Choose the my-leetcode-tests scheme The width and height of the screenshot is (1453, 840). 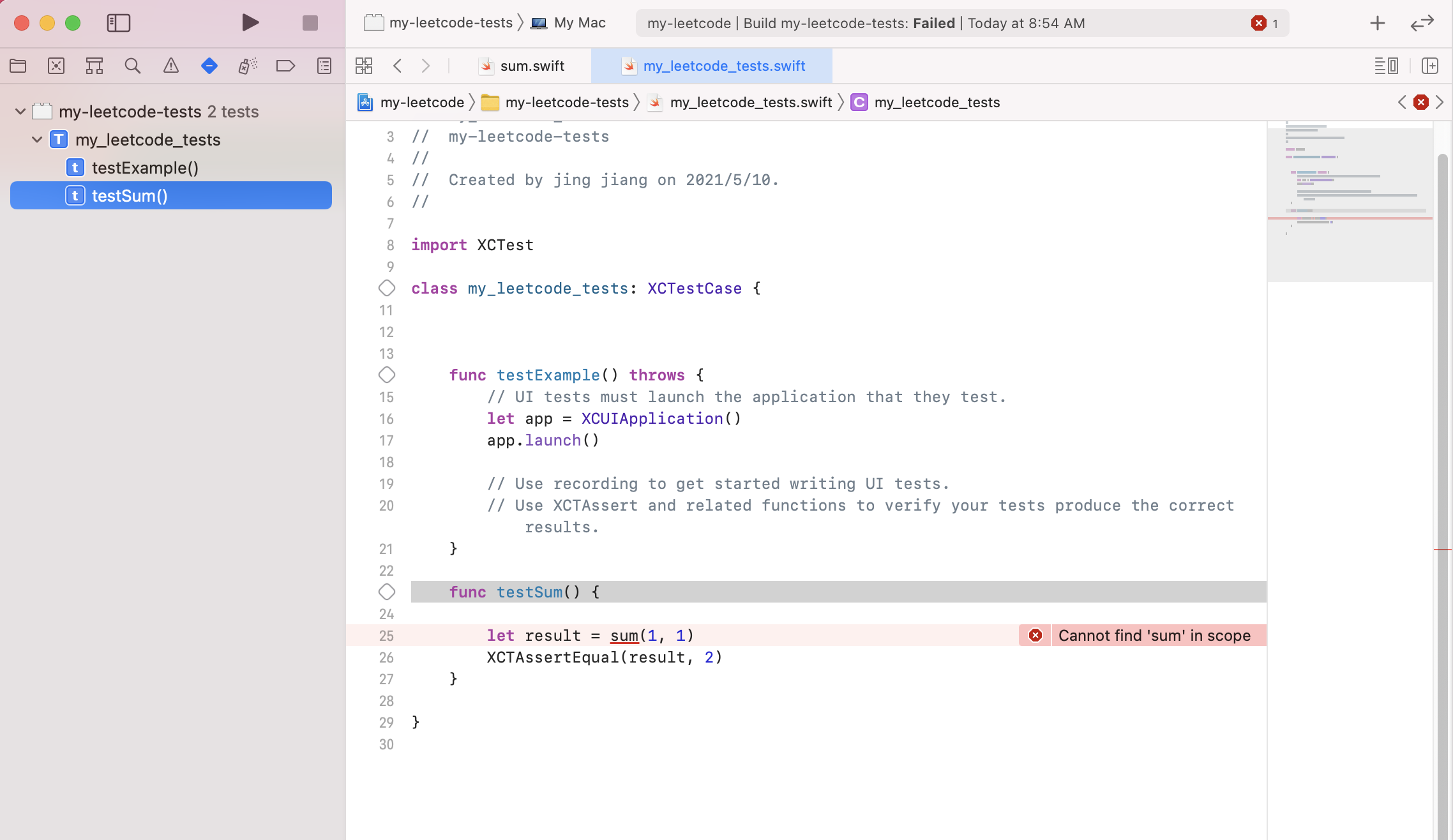[439, 23]
